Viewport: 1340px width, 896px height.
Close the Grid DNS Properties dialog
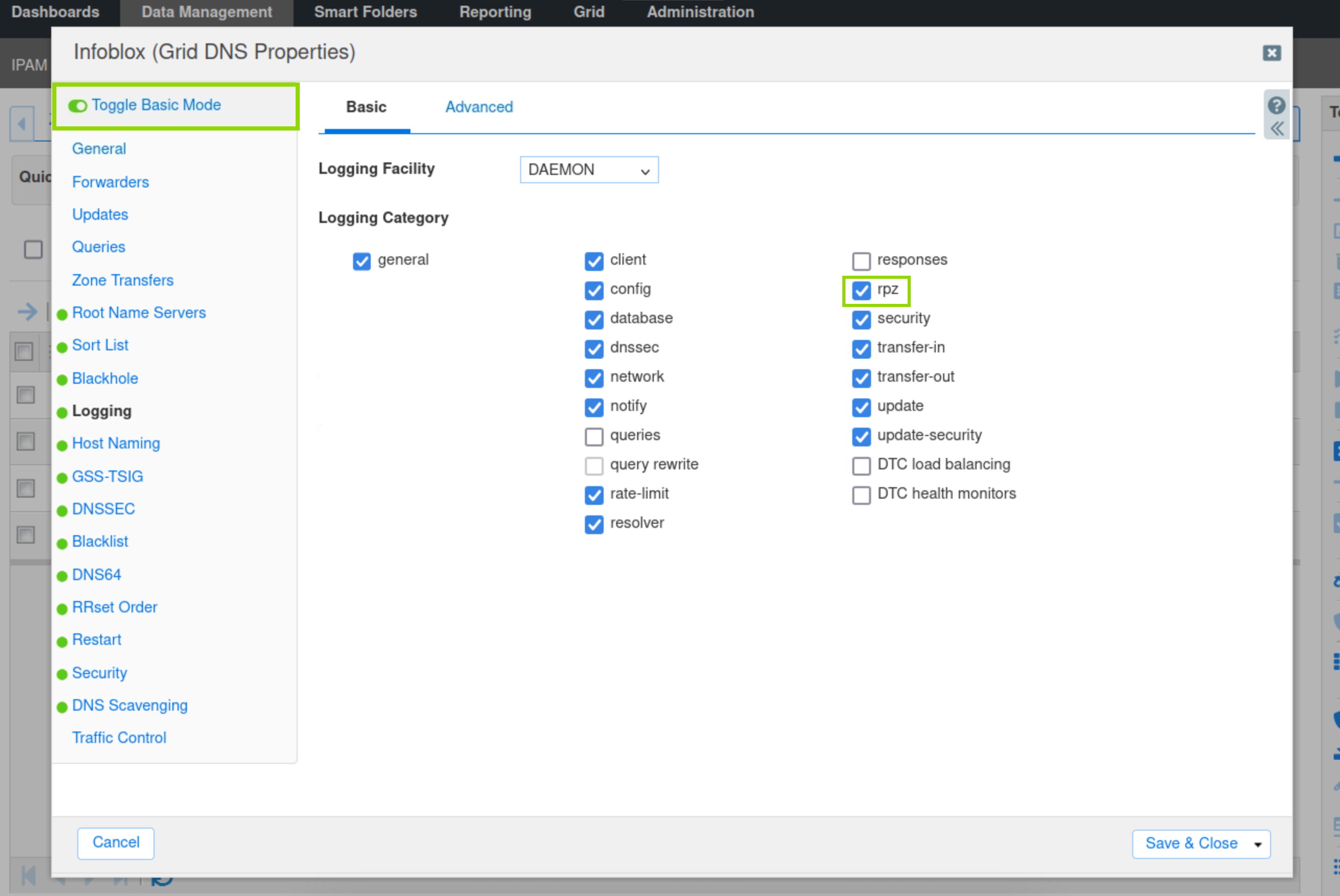(1272, 53)
